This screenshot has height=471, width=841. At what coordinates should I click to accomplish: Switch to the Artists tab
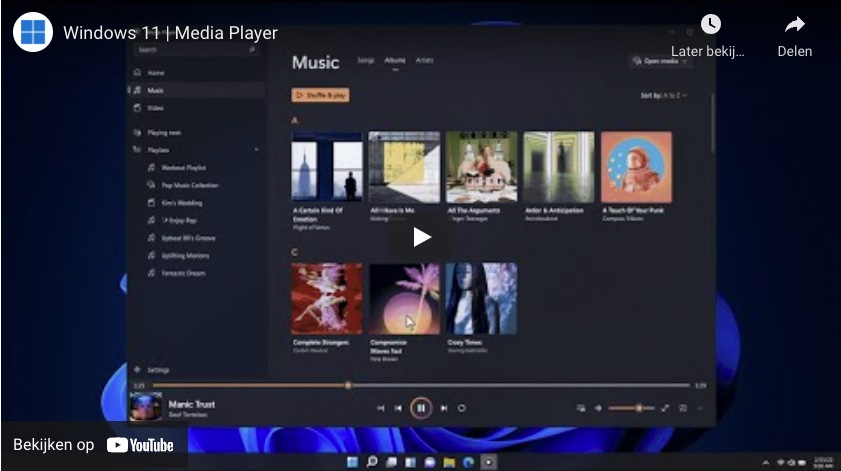[425, 61]
